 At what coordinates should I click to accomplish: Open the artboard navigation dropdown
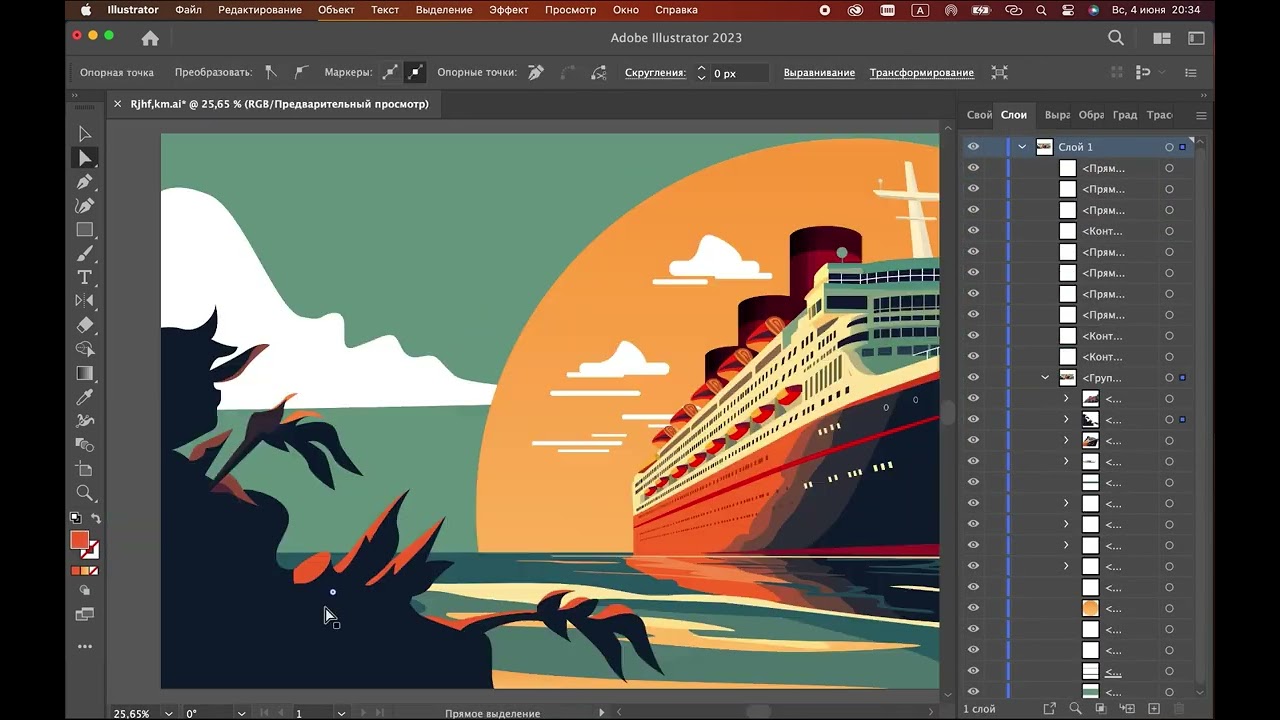[341, 713]
